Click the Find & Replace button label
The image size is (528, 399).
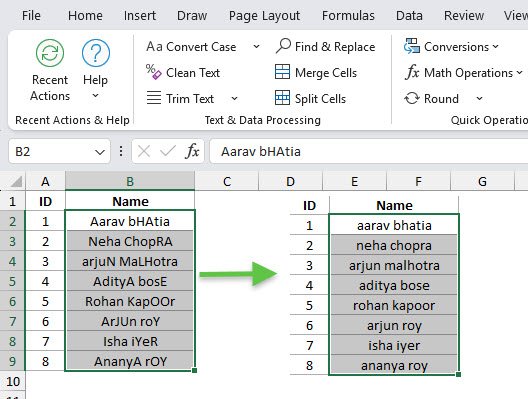click(x=335, y=46)
